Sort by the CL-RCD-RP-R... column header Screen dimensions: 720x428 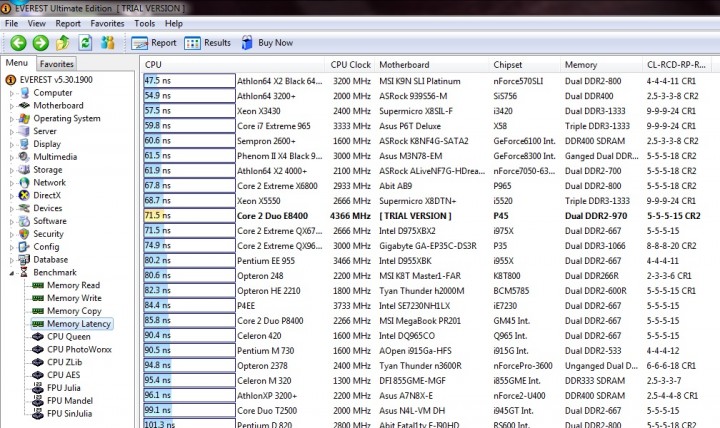[x=676, y=65]
